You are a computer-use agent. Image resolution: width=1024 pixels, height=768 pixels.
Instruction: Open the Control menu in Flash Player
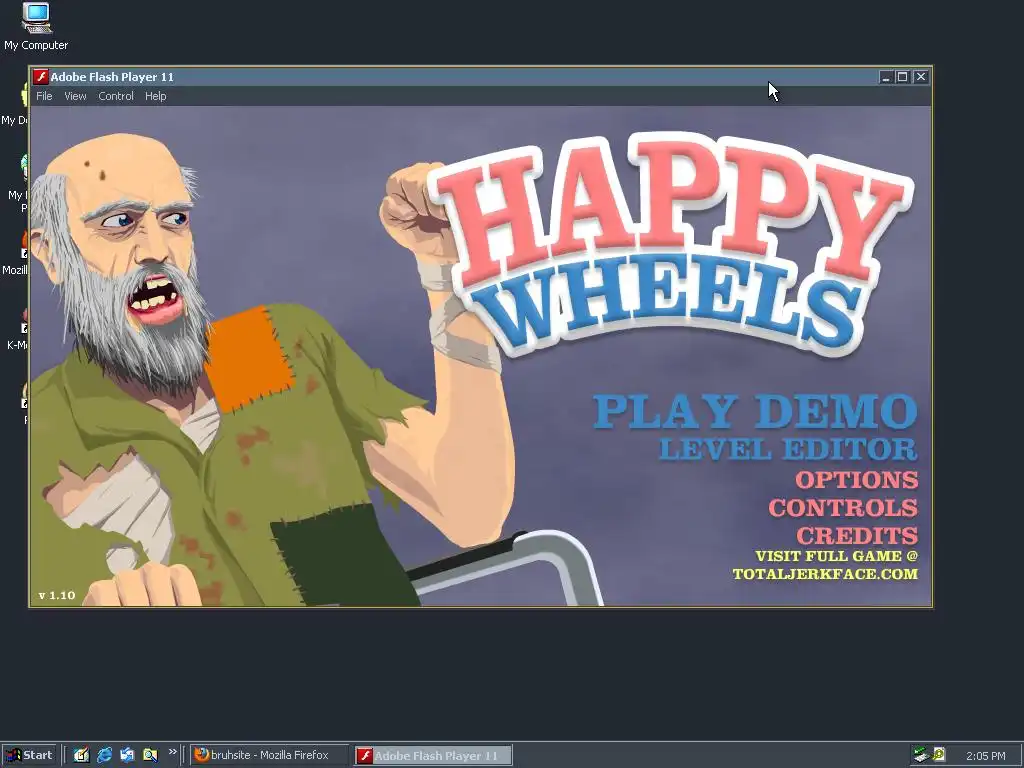[116, 96]
